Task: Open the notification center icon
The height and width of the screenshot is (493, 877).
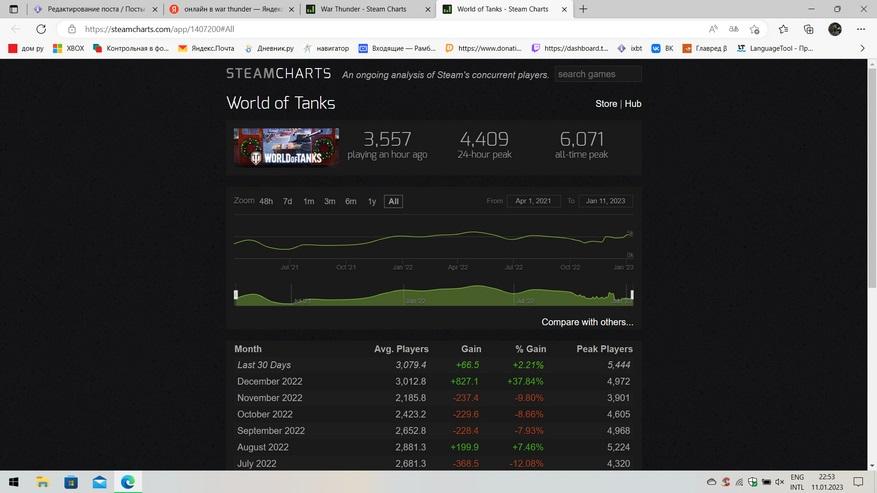Action: tap(858, 482)
